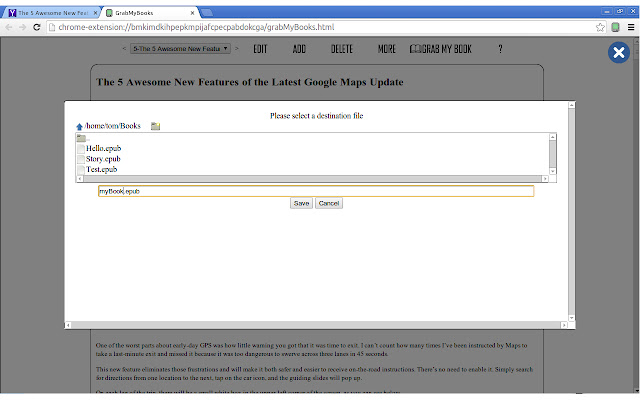Screen dimensions: 640x400
Task: Click the Story.epub file icon
Action: tap(81, 159)
